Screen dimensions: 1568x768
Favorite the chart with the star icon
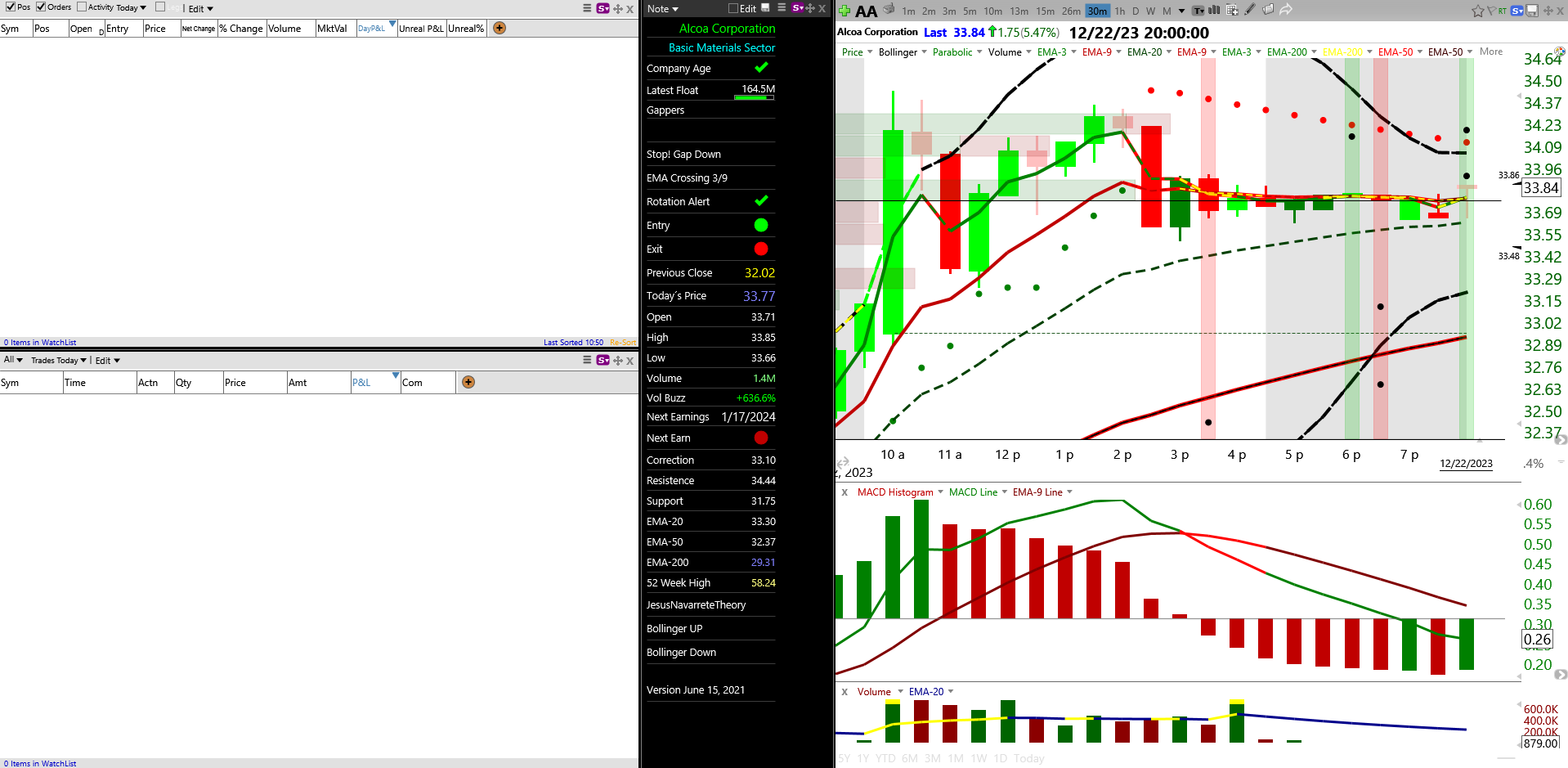[1478, 11]
